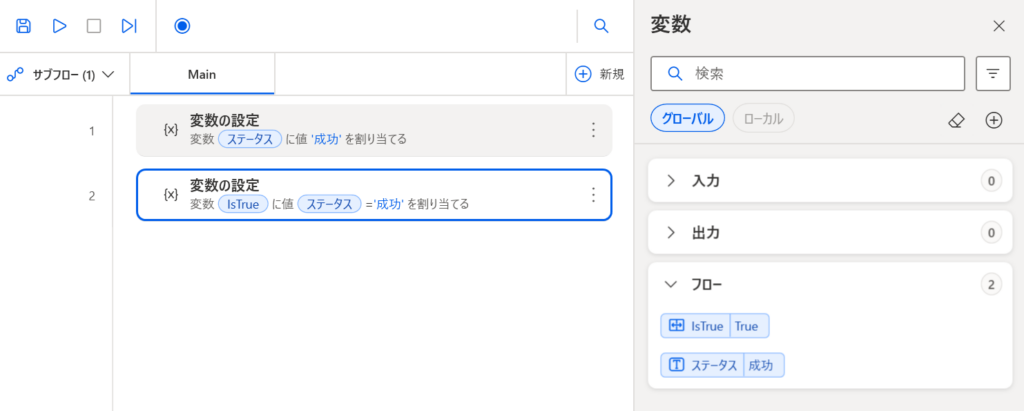Open flow search with the magnifier icon
1024x411 pixels.
601,26
